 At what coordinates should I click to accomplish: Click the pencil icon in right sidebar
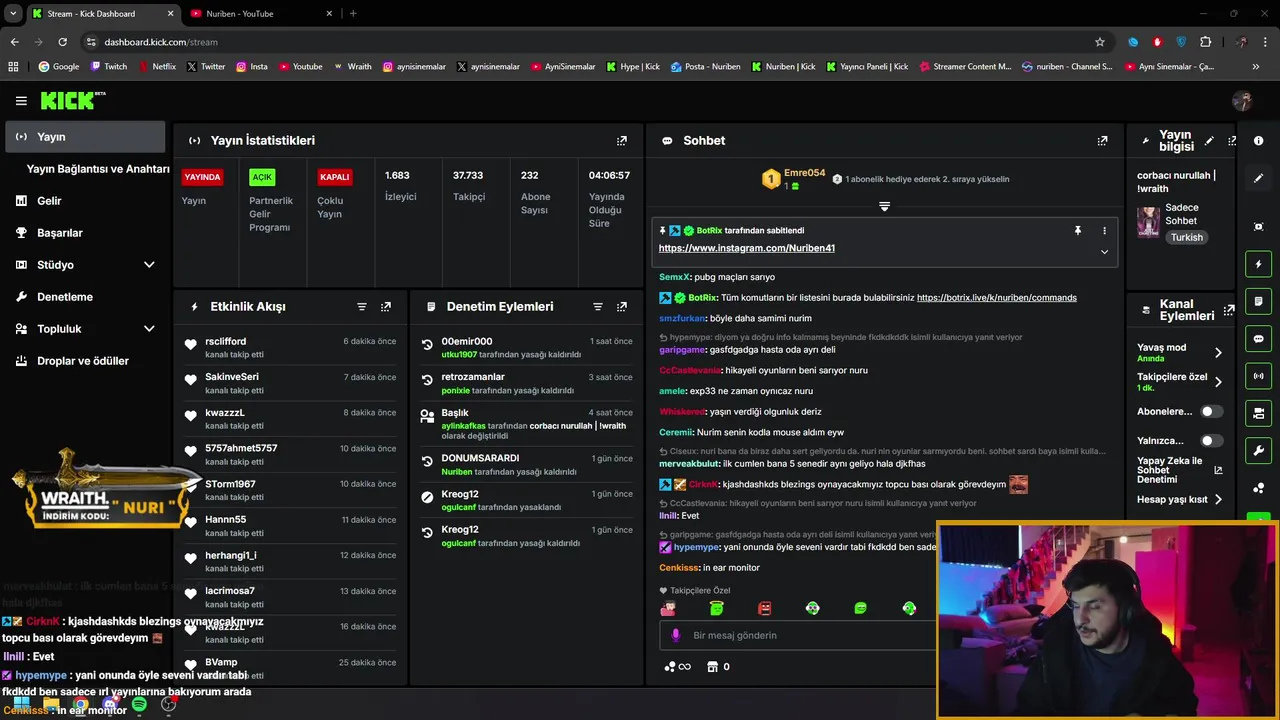tap(1258, 178)
